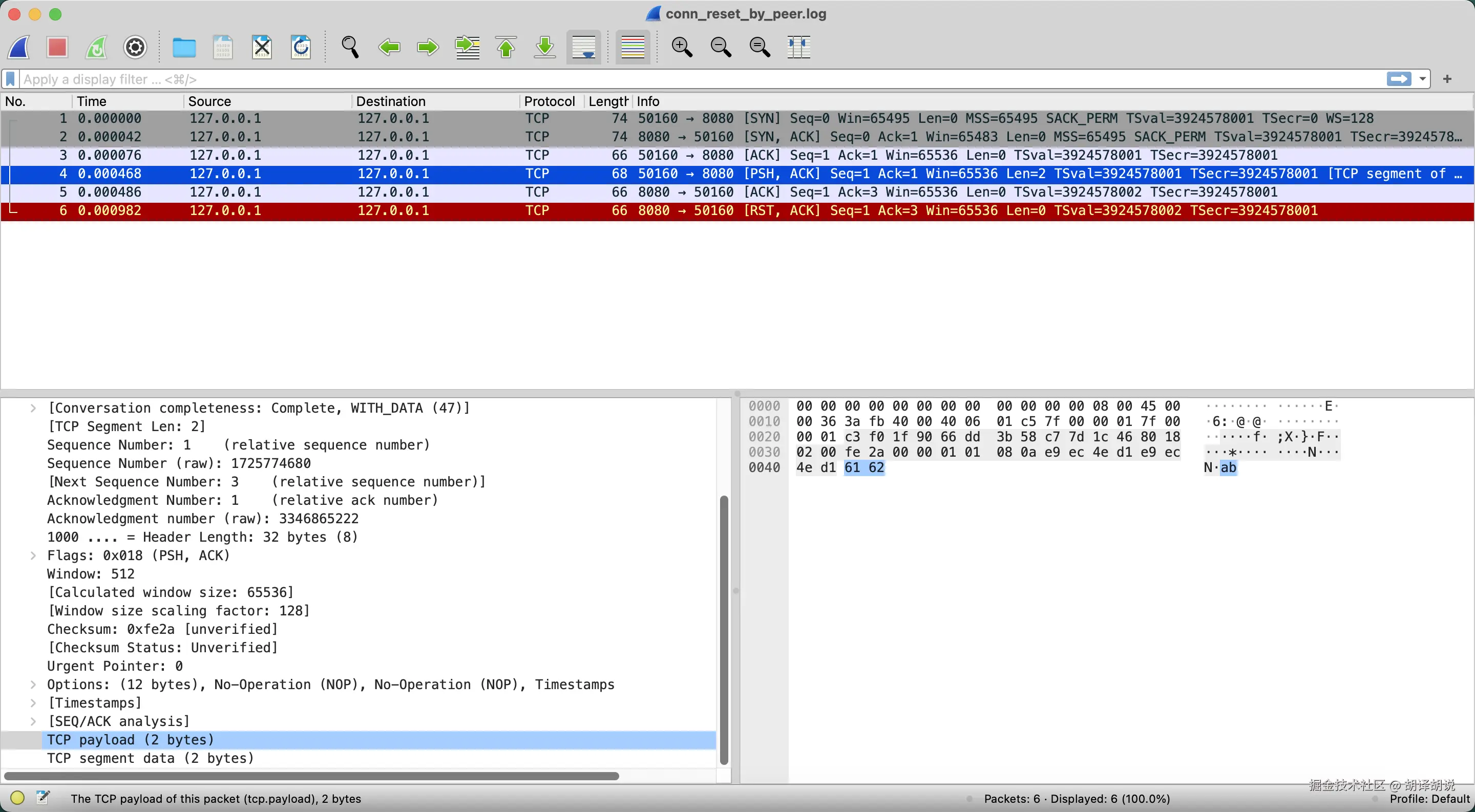Restart the current capture
The width and height of the screenshot is (1475, 812).
pos(96,47)
